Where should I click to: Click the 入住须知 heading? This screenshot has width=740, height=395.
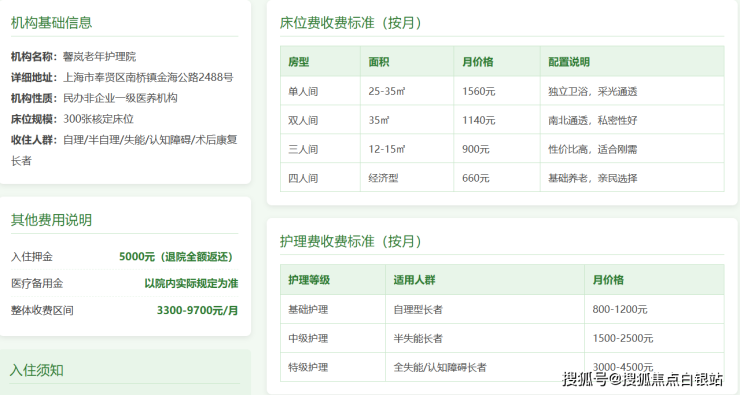click(36, 370)
